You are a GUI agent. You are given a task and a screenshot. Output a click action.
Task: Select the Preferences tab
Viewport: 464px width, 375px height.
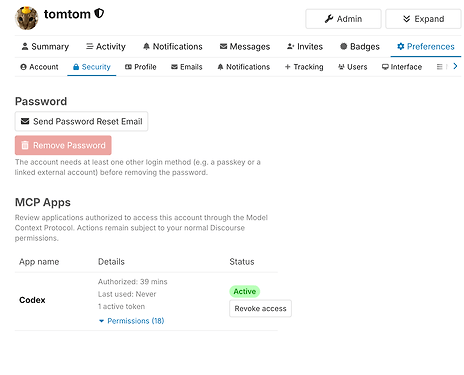click(426, 47)
